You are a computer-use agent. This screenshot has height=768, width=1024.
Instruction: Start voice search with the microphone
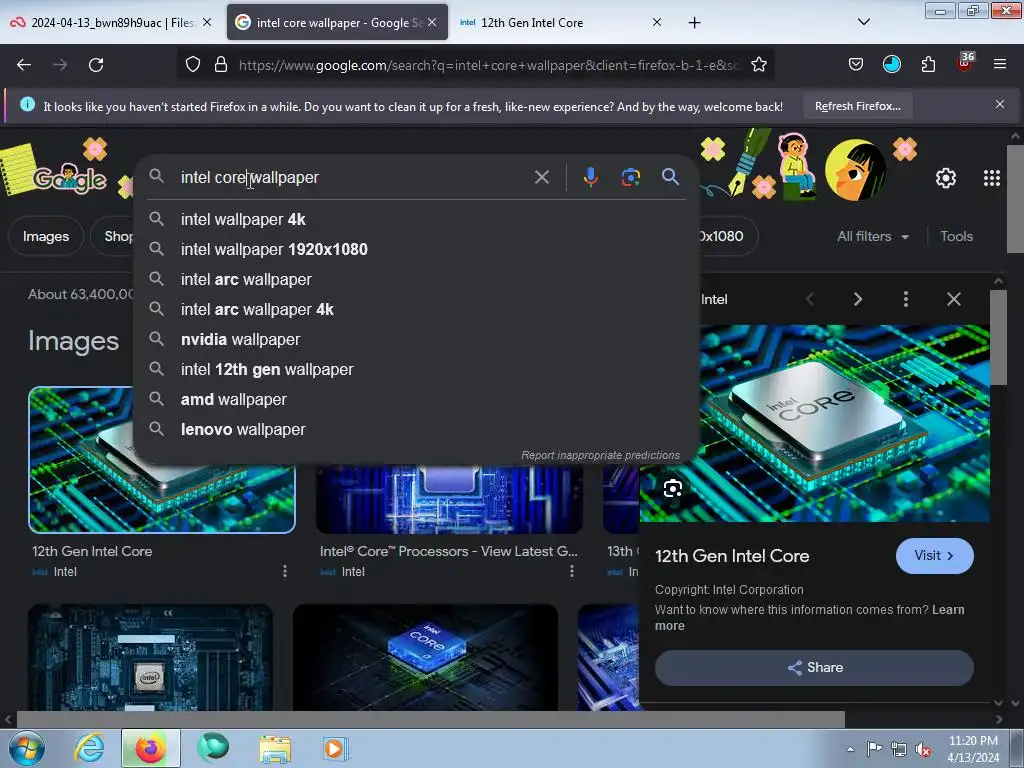[x=590, y=177]
